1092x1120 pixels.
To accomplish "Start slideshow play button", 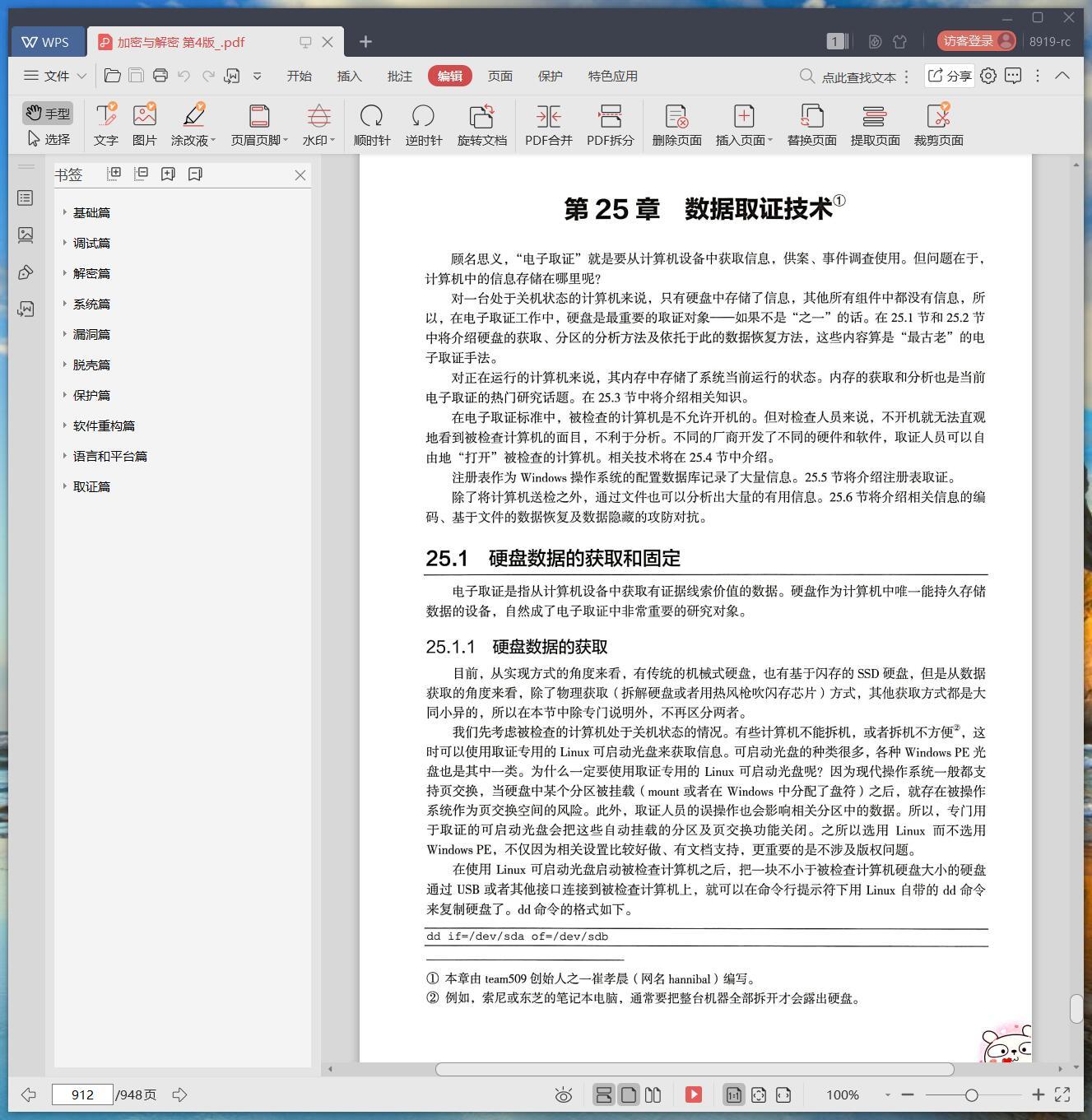I will pyautogui.click(x=694, y=1094).
